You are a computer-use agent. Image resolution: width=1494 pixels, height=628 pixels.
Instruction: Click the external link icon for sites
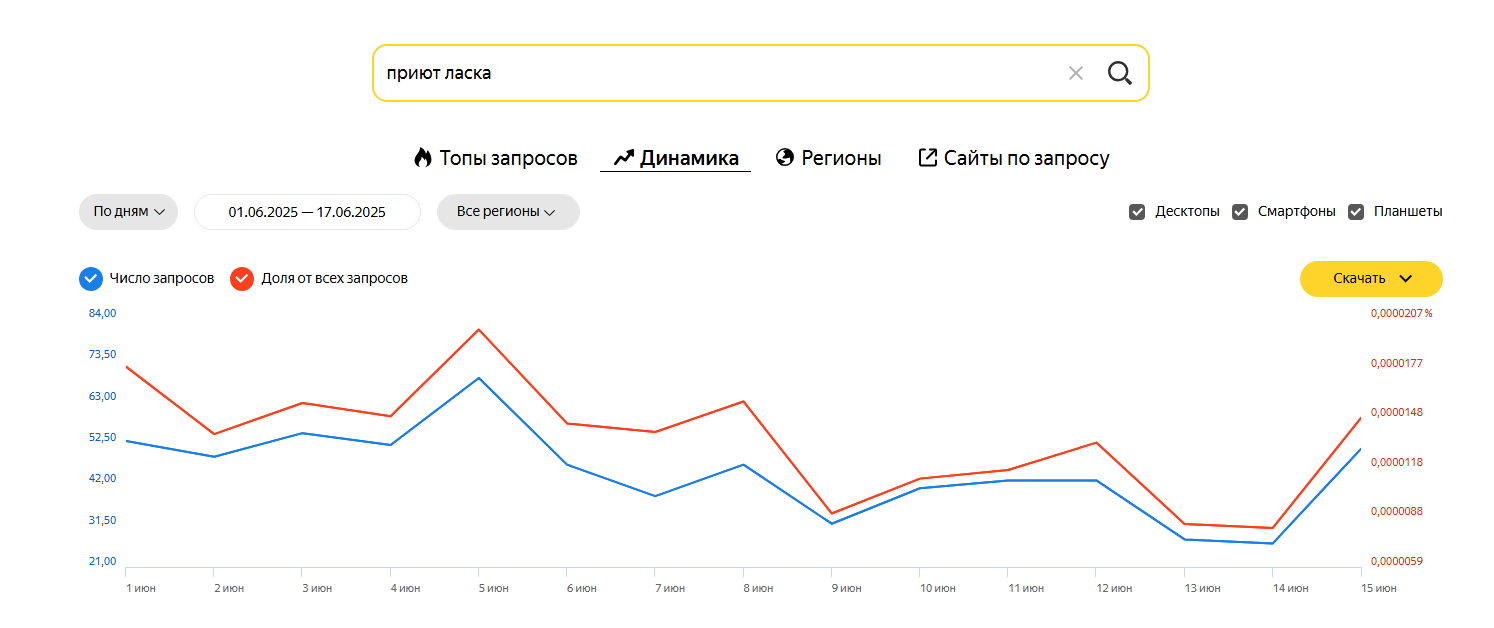(927, 158)
